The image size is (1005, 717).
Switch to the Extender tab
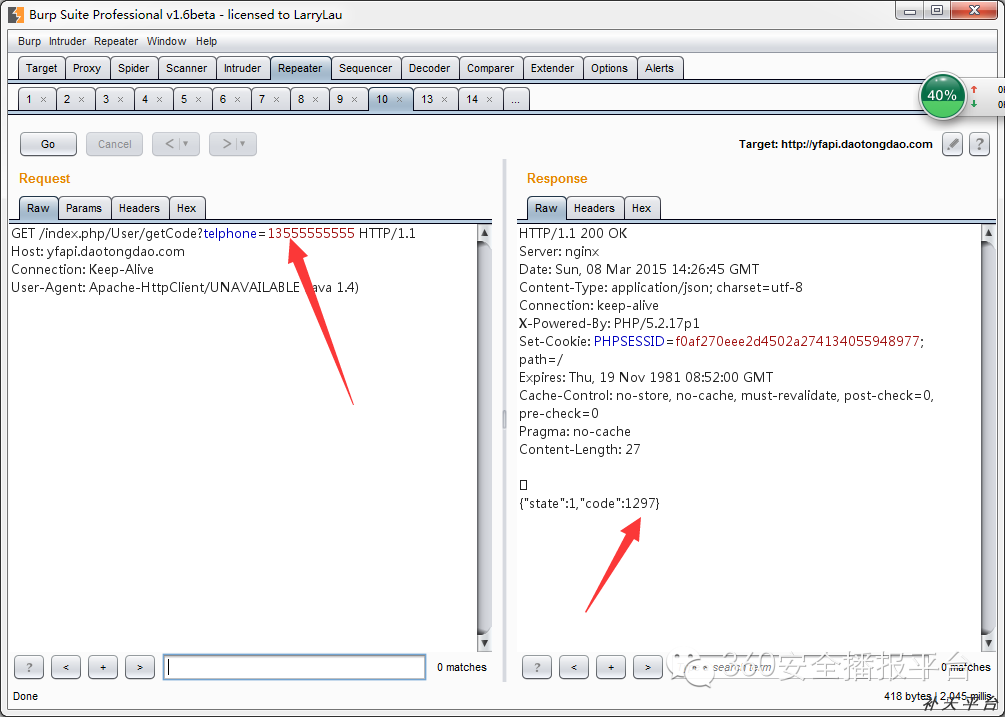coord(552,68)
